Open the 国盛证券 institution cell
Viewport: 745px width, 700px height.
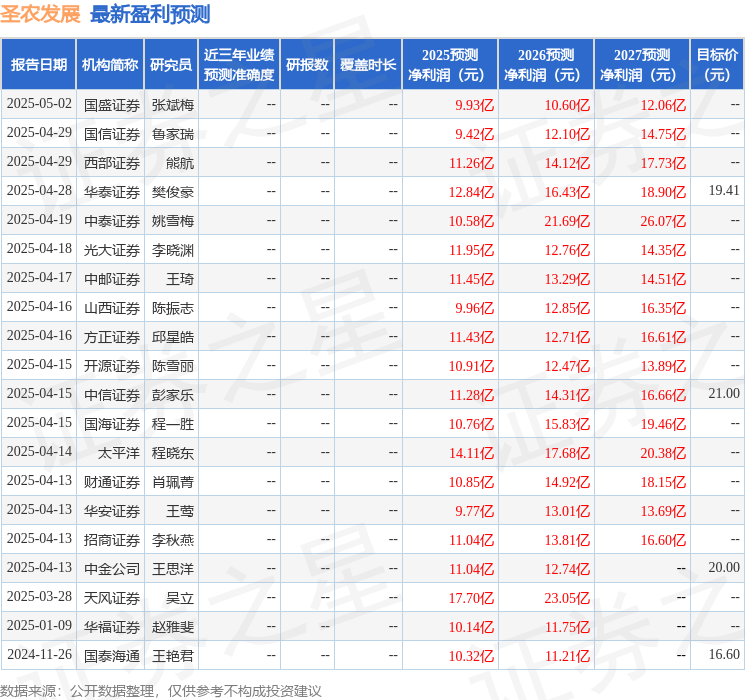[112, 104]
